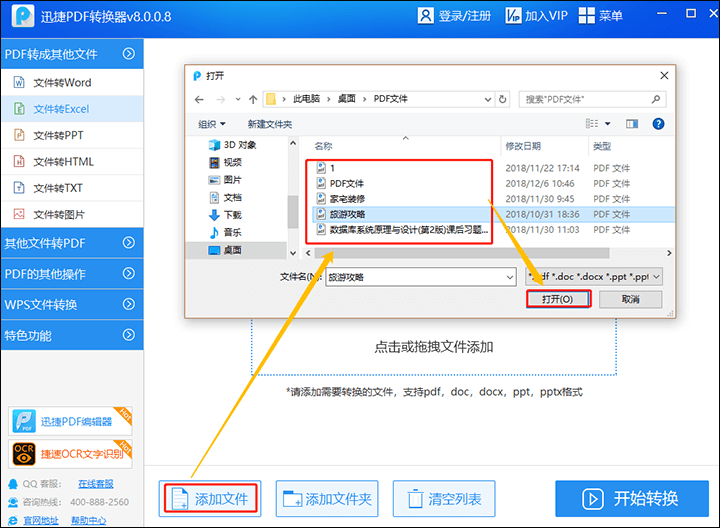Select 图片 in navigation pane
The width and height of the screenshot is (720, 528).
[225, 180]
